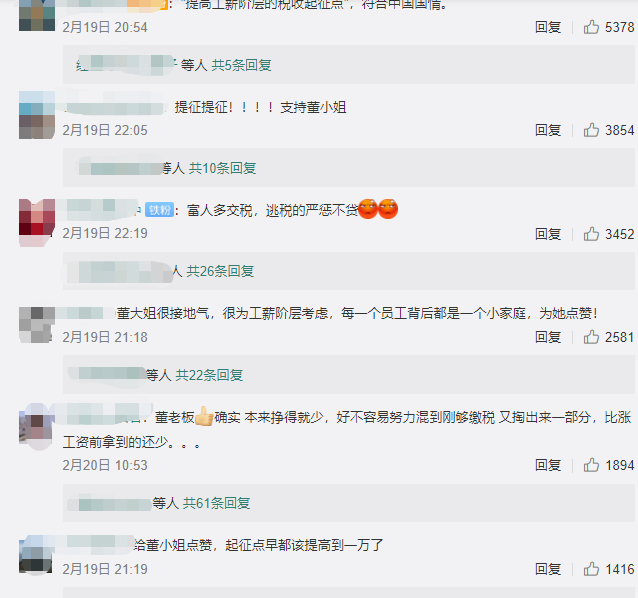The image size is (638, 598).
Task: Expand the 共10条回复 thread
Action: pos(223,168)
